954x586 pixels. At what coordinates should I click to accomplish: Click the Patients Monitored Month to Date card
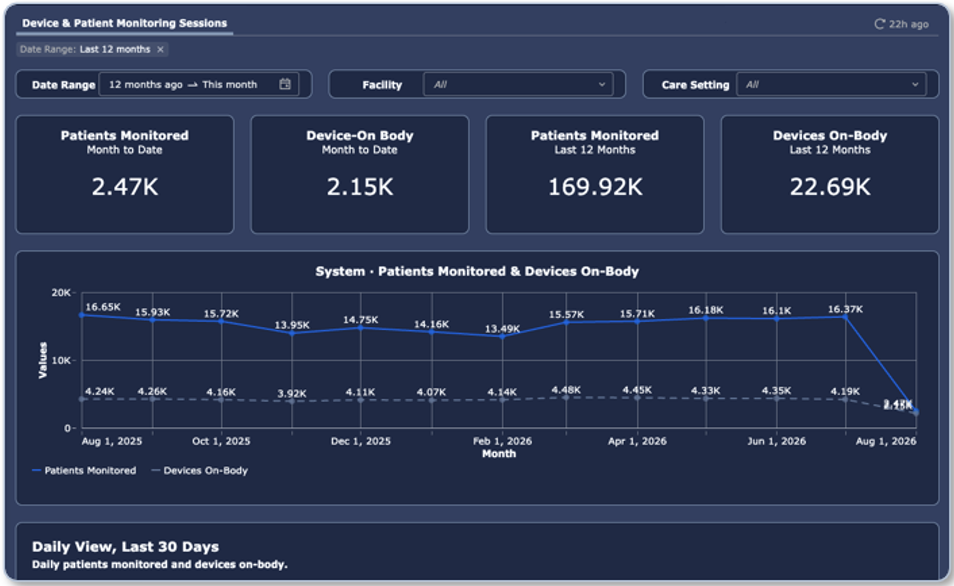click(125, 175)
